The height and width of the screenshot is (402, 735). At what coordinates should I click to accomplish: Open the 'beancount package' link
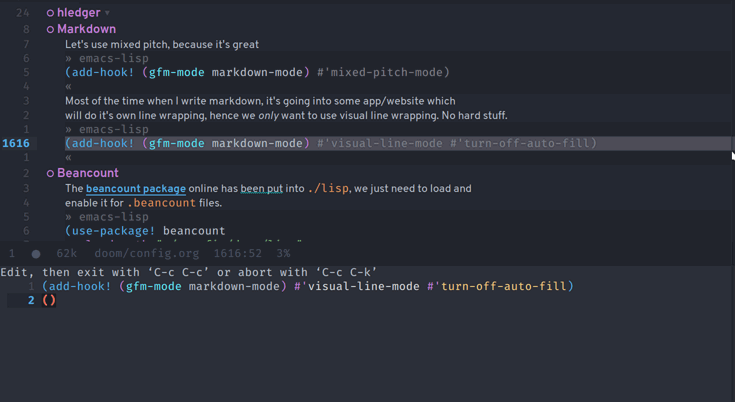coord(136,188)
